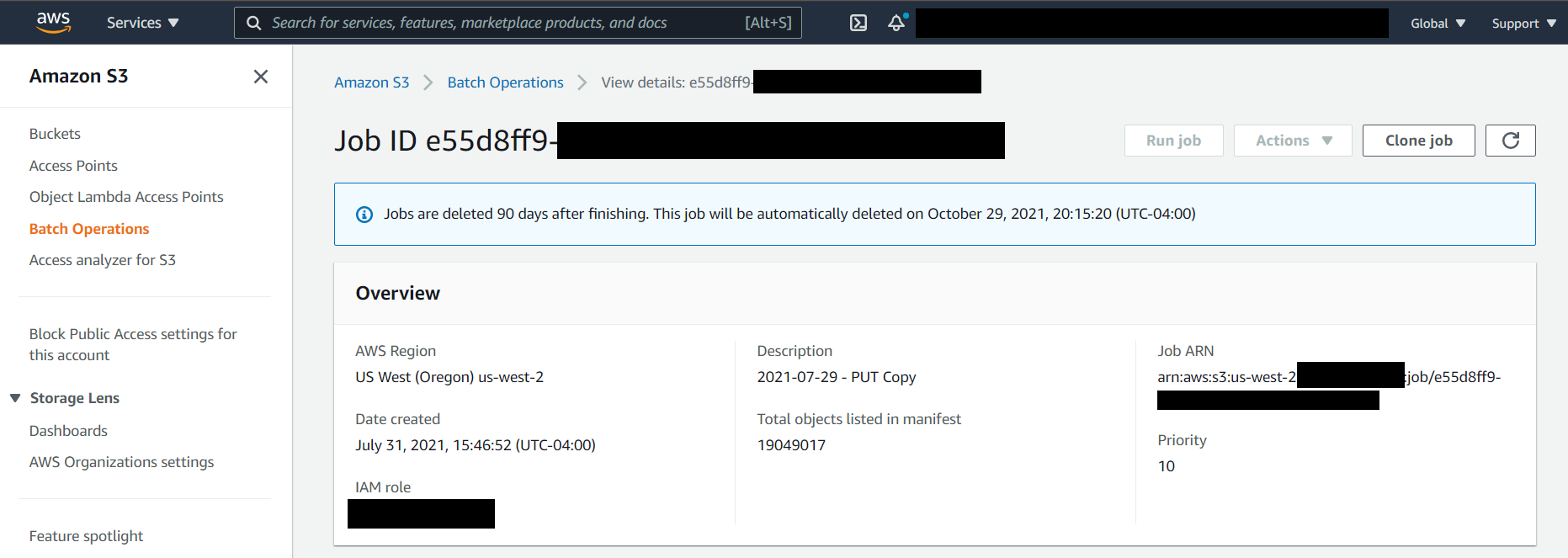Collapse the Storage Lens section
This screenshot has height=558, width=1568.
click(x=13, y=397)
